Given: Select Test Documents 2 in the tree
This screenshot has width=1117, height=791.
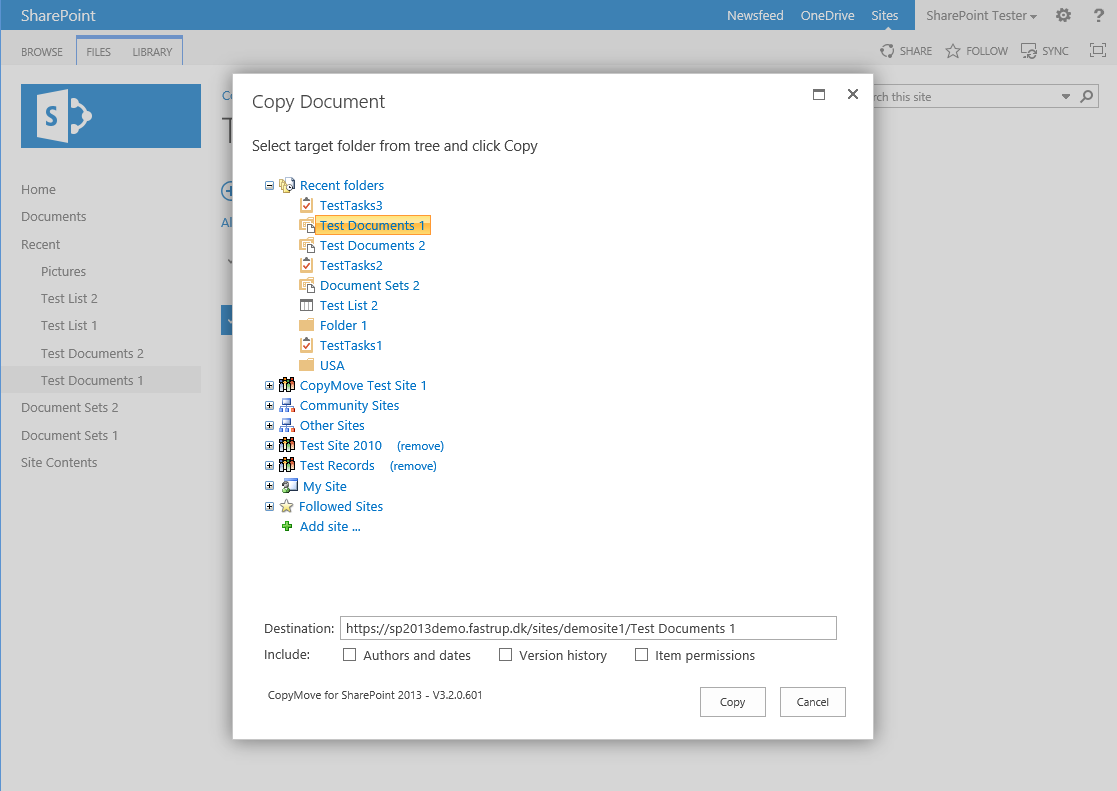Looking at the screenshot, I should 373,245.
